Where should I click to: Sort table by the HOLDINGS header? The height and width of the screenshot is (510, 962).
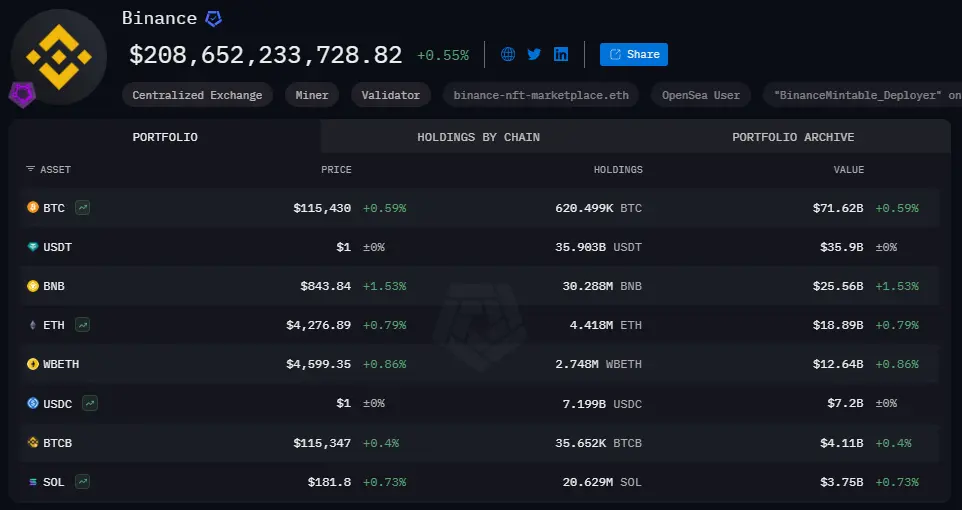tap(618, 170)
